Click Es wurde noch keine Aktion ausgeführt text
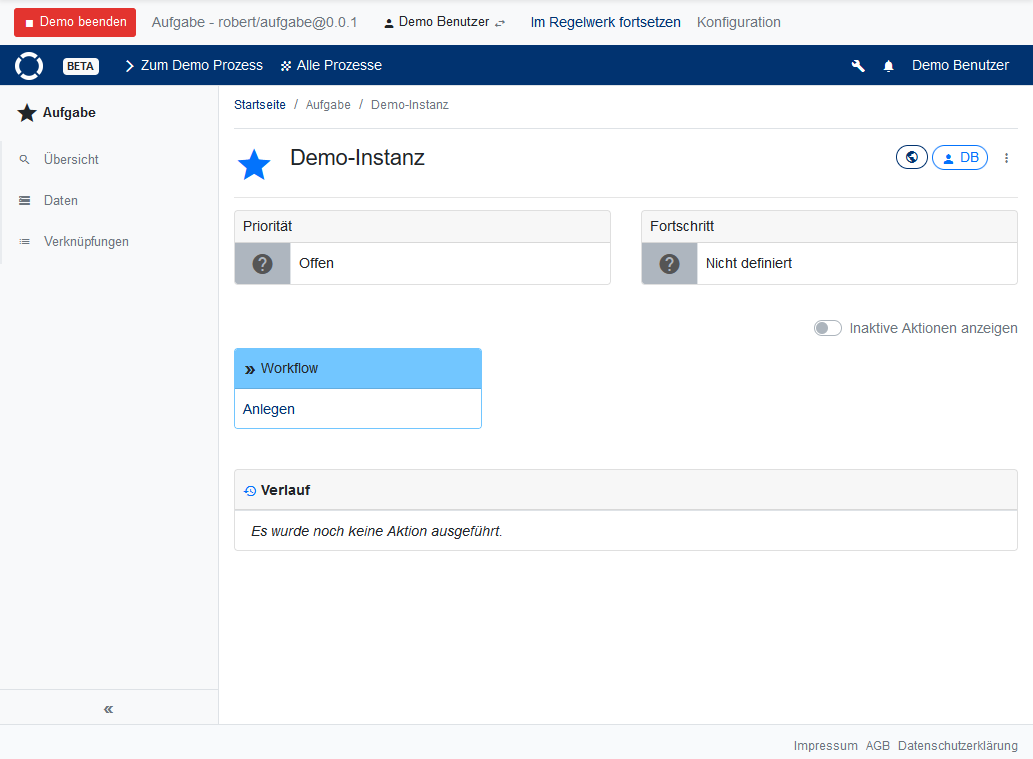Viewport: 1033px width, 759px height. coord(376,531)
